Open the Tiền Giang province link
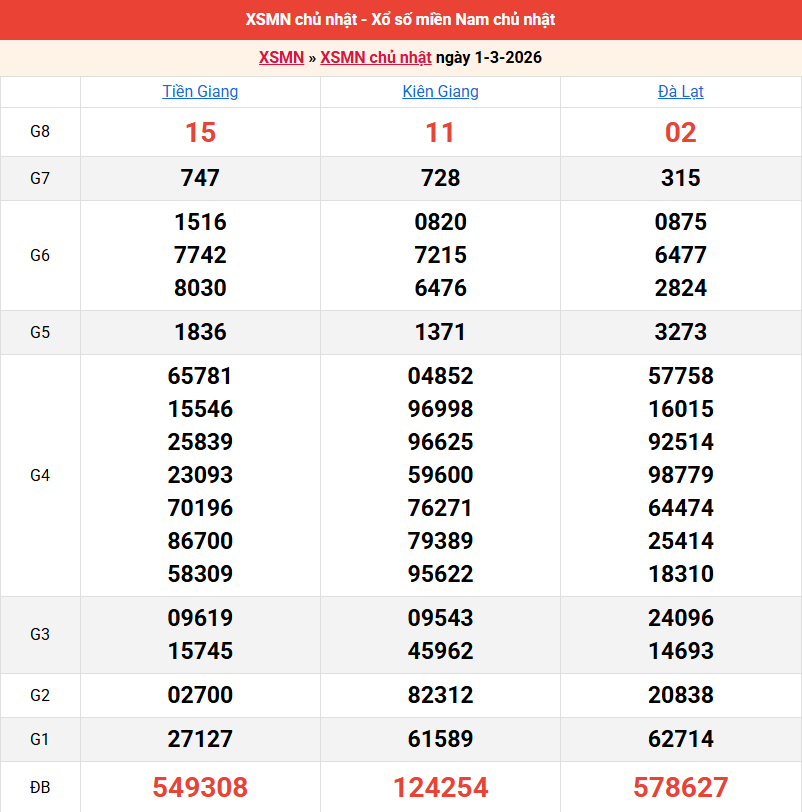Viewport: 802px width, 812px height. 200,91
